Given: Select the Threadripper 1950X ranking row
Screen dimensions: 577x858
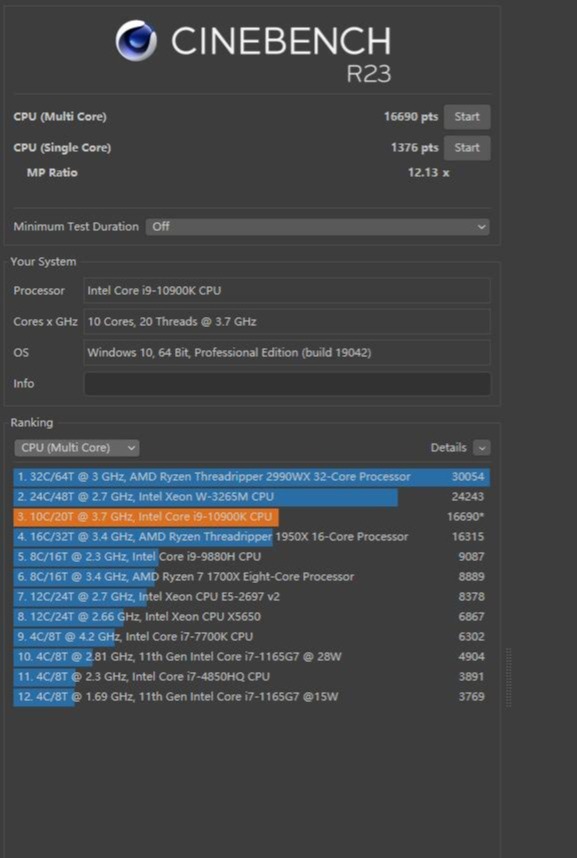Looking at the screenshot, I should 251,537.
